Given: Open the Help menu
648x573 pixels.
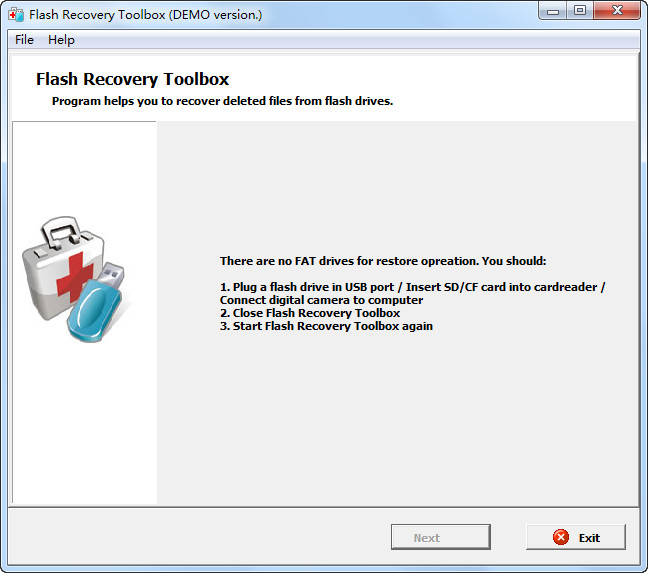Looking at the screenshot, I should (x=61, y=40).
